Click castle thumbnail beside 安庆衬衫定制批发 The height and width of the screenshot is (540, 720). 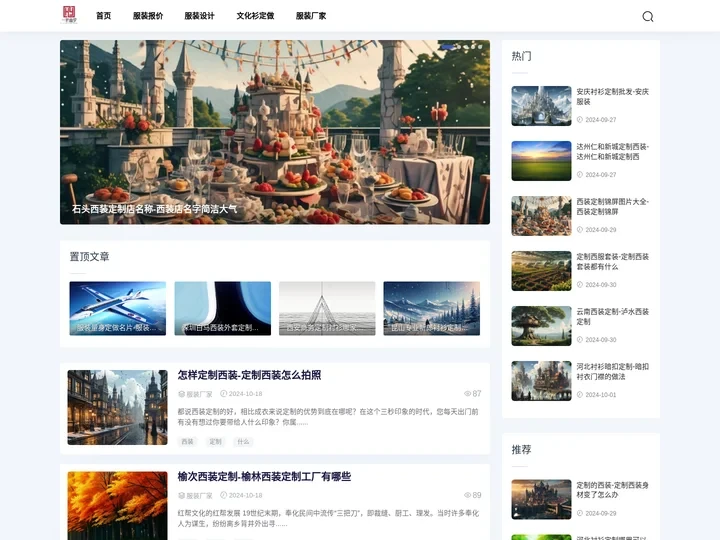point(541,106)
